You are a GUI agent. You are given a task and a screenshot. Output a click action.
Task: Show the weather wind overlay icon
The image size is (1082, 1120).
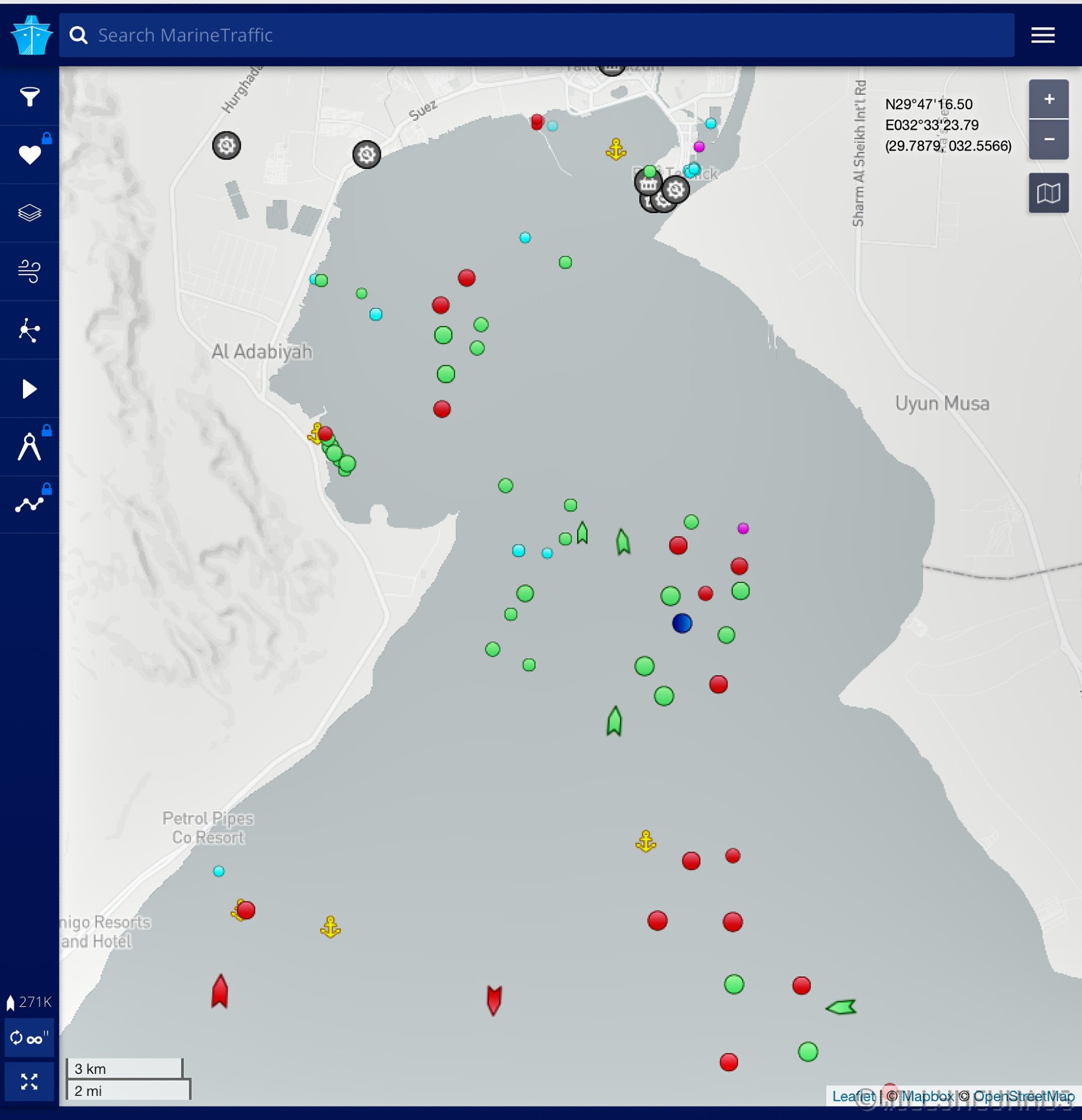[29, 272]
